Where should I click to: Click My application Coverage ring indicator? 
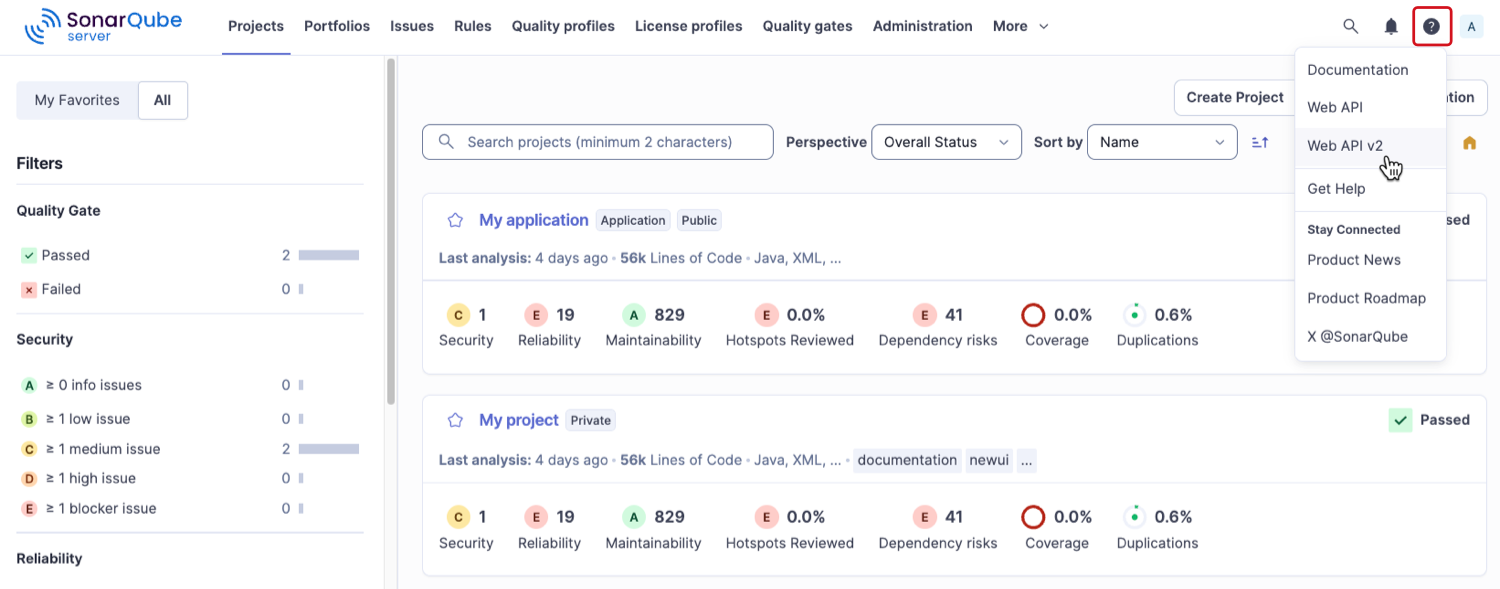tap(1033, 315)
